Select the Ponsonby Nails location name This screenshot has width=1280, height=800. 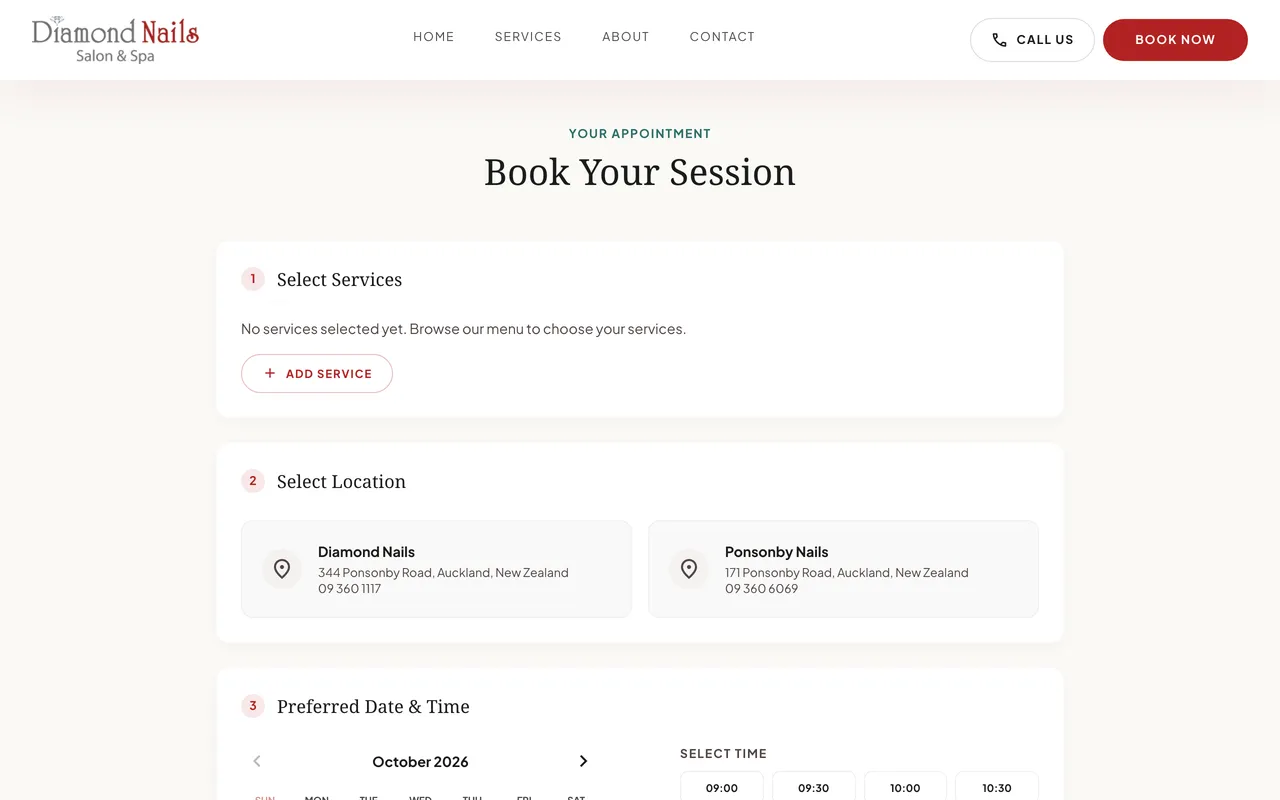(777, 552)
